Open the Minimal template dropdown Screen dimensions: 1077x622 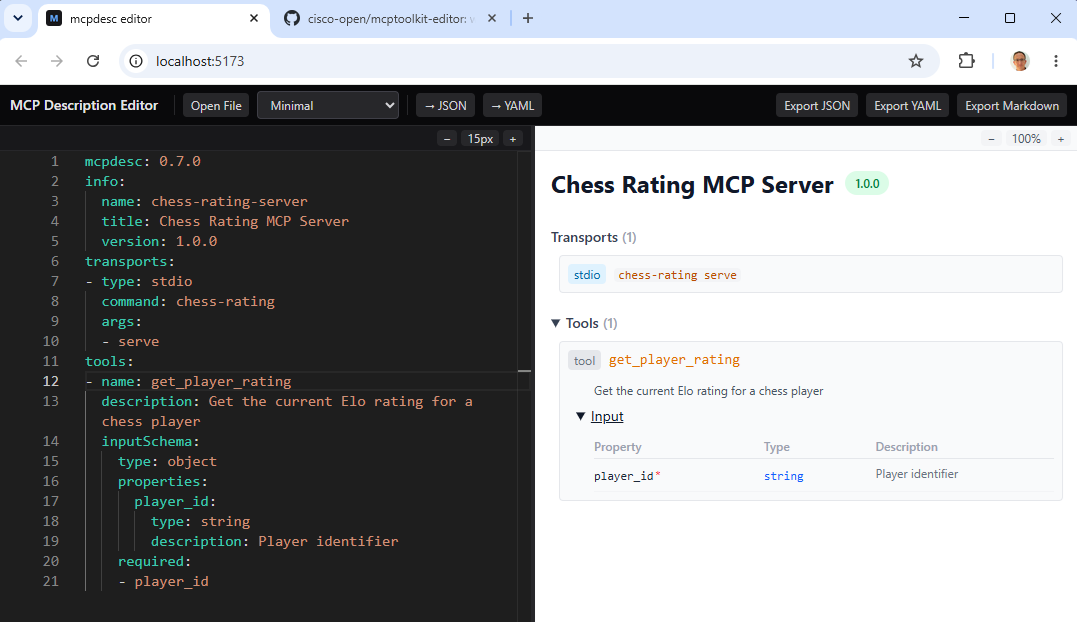(328, 106)
